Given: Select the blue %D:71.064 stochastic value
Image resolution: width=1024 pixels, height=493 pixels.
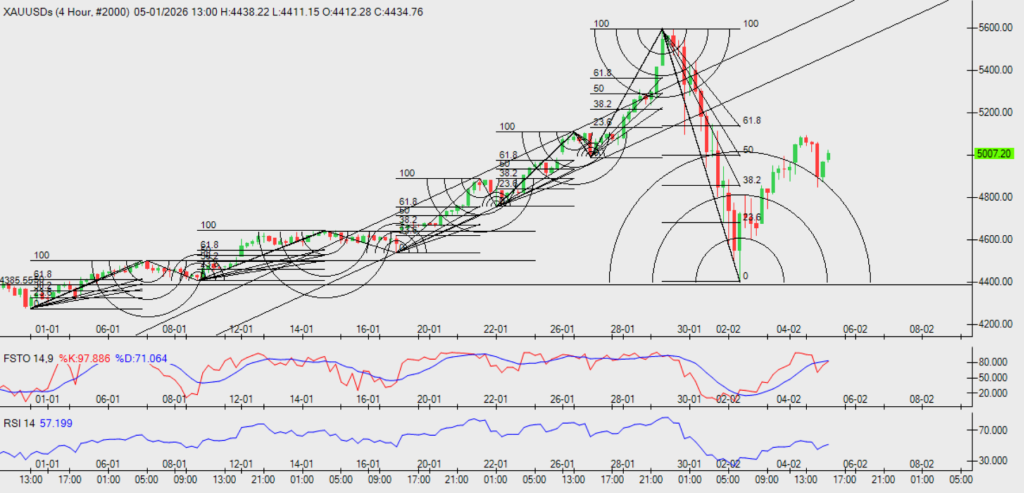Looking at the screenshot, I should 140,357.
